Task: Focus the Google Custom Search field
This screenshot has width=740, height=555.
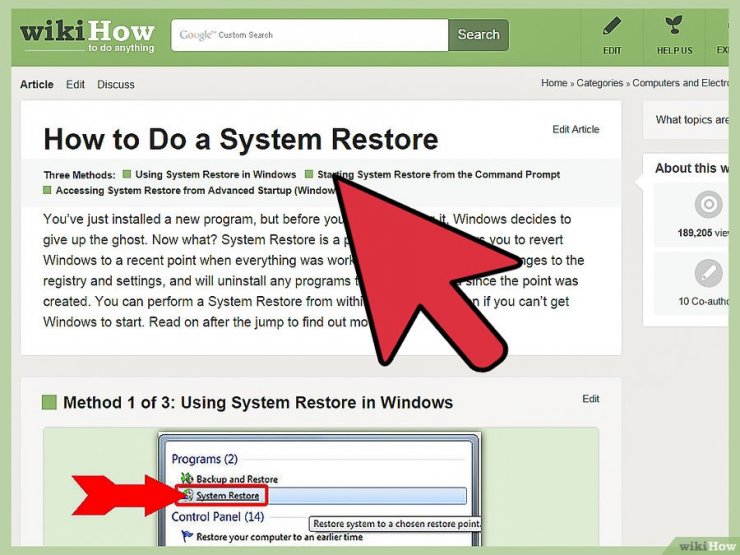Action: click(x=310, y=35)
